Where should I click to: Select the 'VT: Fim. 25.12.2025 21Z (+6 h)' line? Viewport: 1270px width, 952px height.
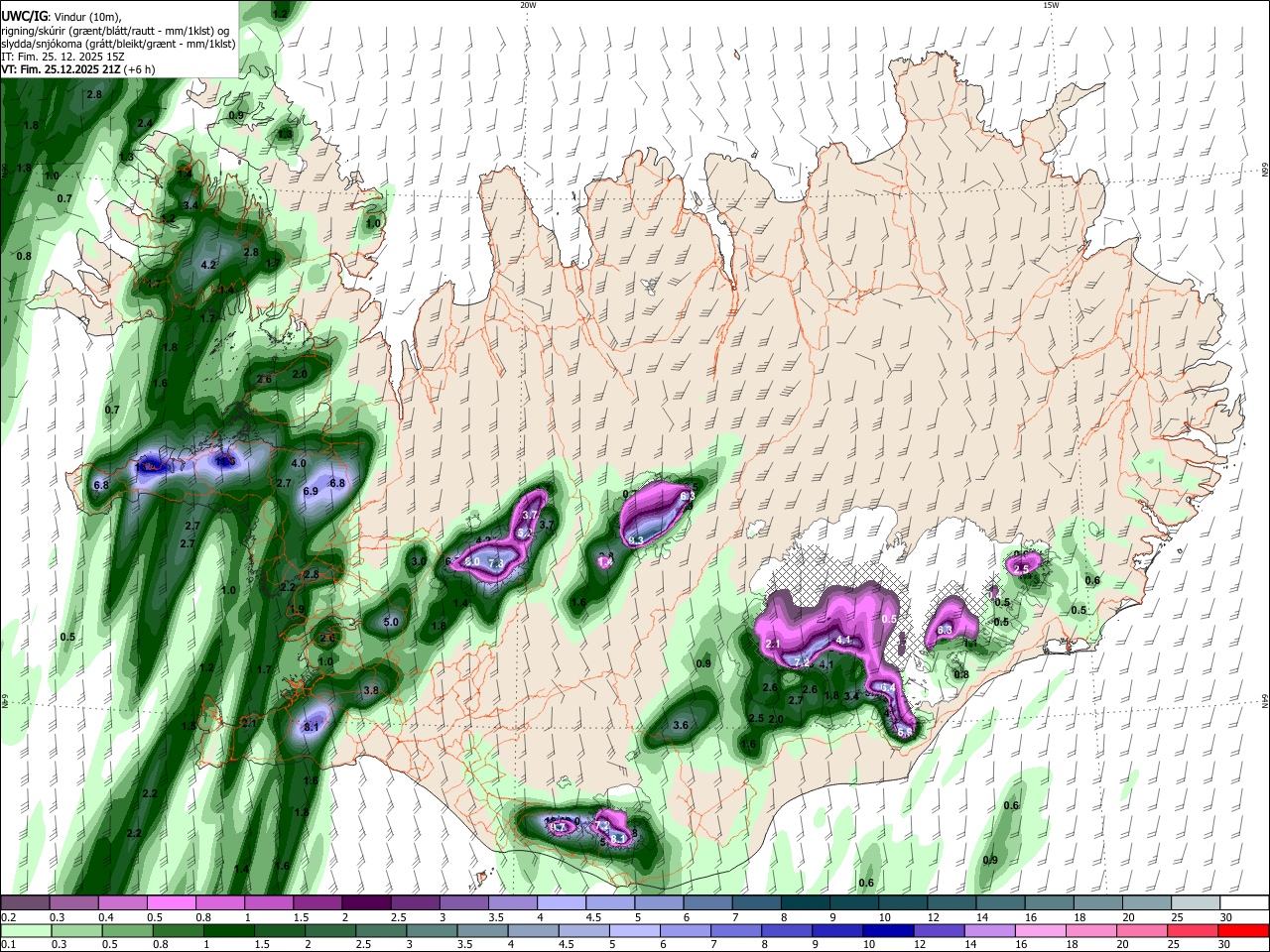78,69
